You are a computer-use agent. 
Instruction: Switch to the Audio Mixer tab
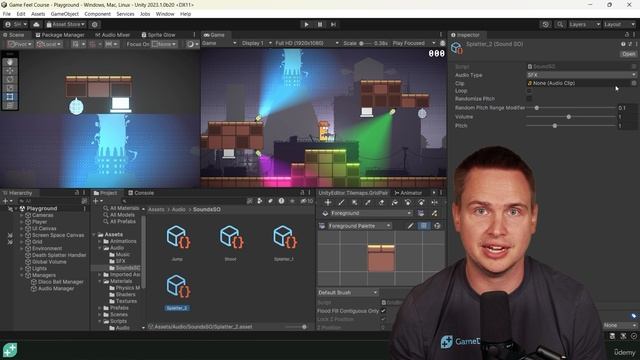[x=113, y=35]
